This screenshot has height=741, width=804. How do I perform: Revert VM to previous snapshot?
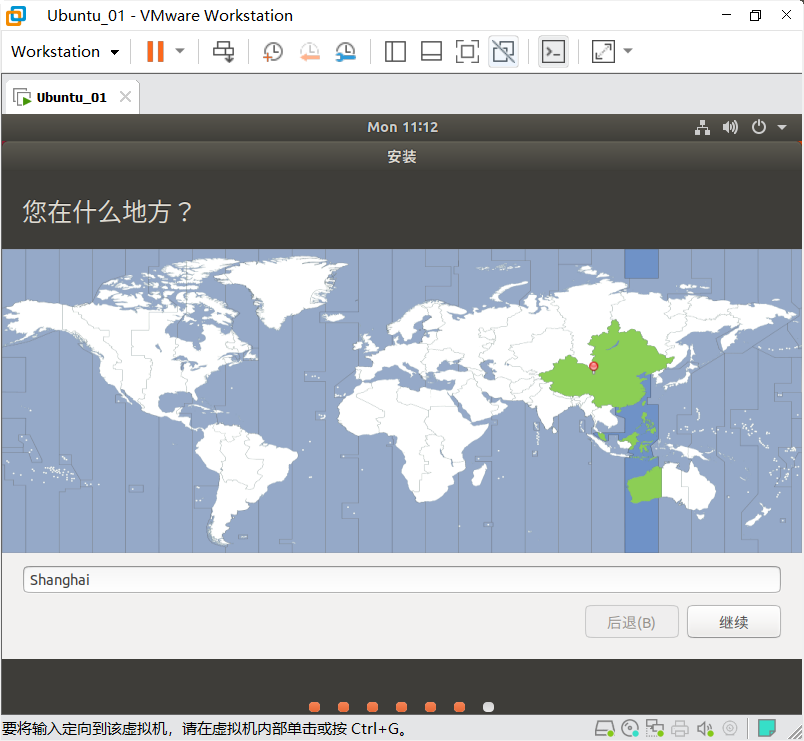tap(310, 51)
